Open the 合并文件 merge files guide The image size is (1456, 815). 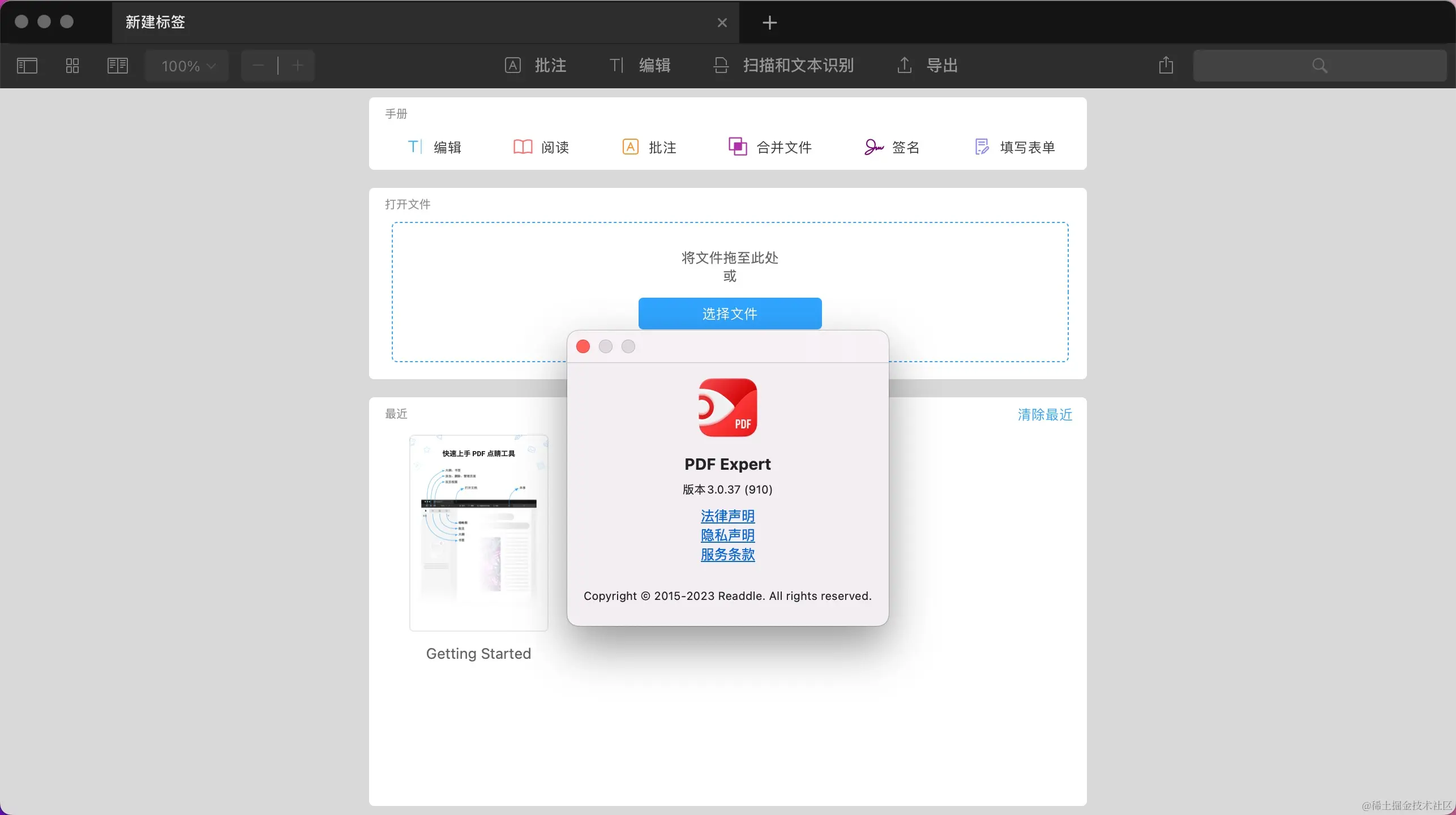coord(770,147)
